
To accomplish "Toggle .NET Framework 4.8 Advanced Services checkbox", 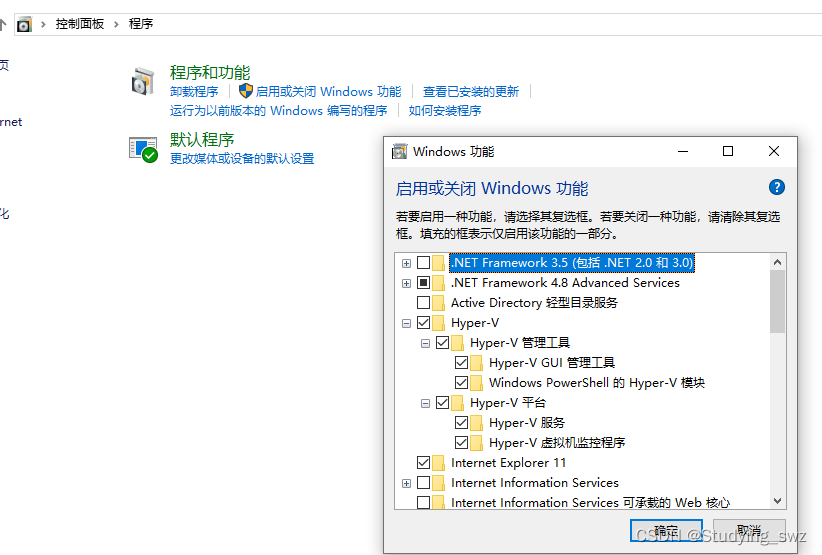I will pyautogui.click(x=424, y=282).
